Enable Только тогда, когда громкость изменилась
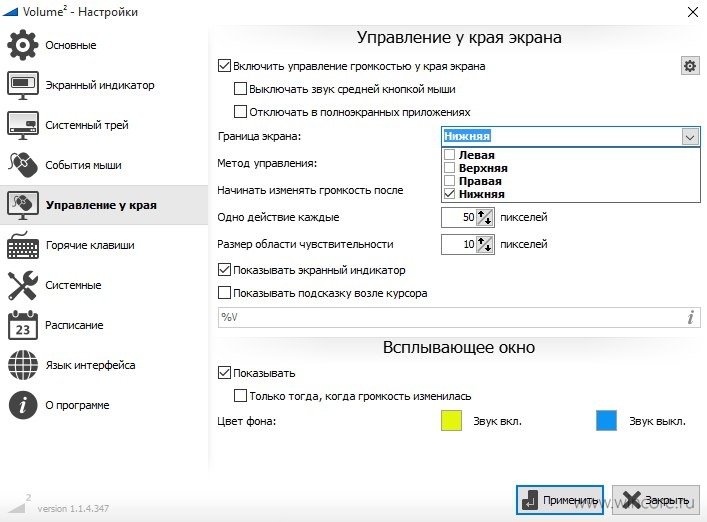 click(x=240, y=396)
